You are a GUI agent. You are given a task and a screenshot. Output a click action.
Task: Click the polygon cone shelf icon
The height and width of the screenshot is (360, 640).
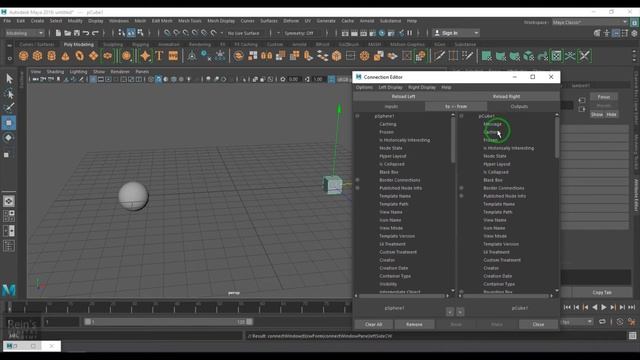65,56
